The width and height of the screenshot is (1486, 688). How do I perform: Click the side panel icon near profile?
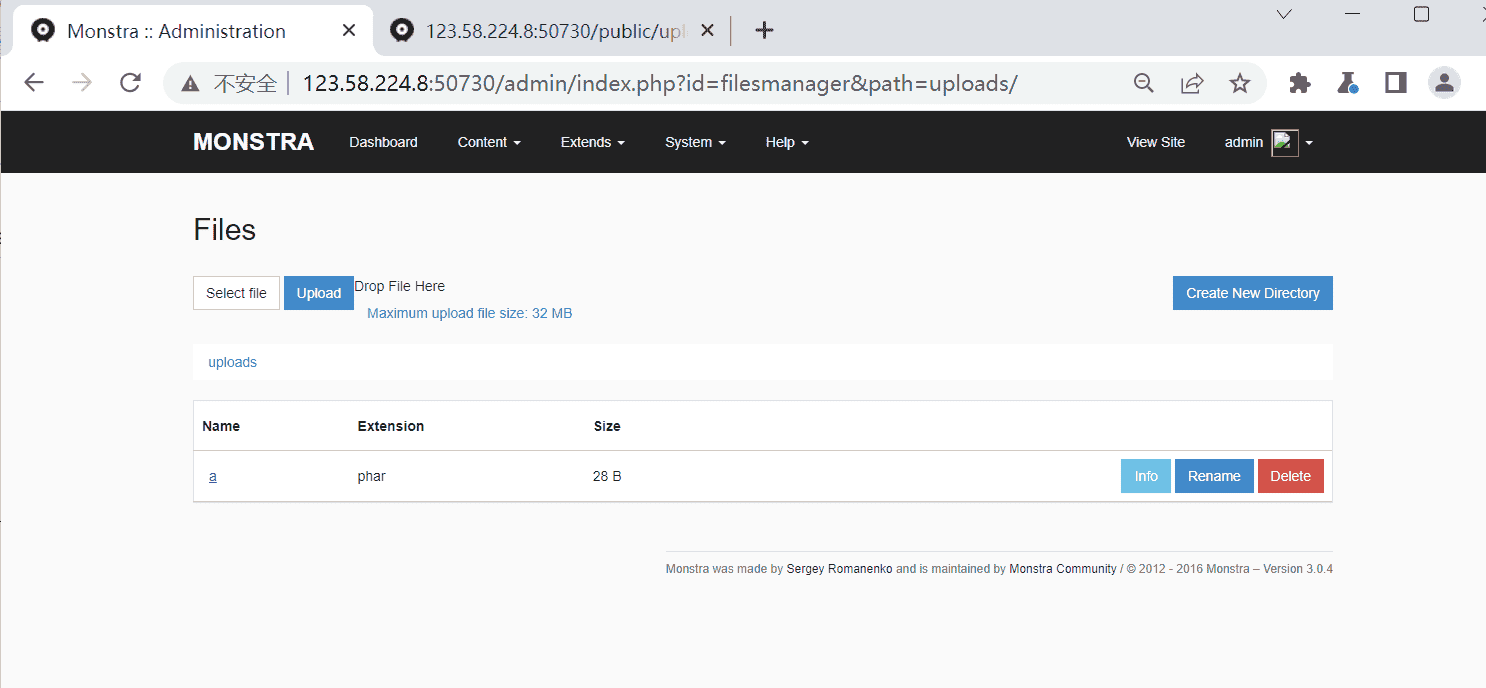pyautogui.click(x=1395, y=83)
